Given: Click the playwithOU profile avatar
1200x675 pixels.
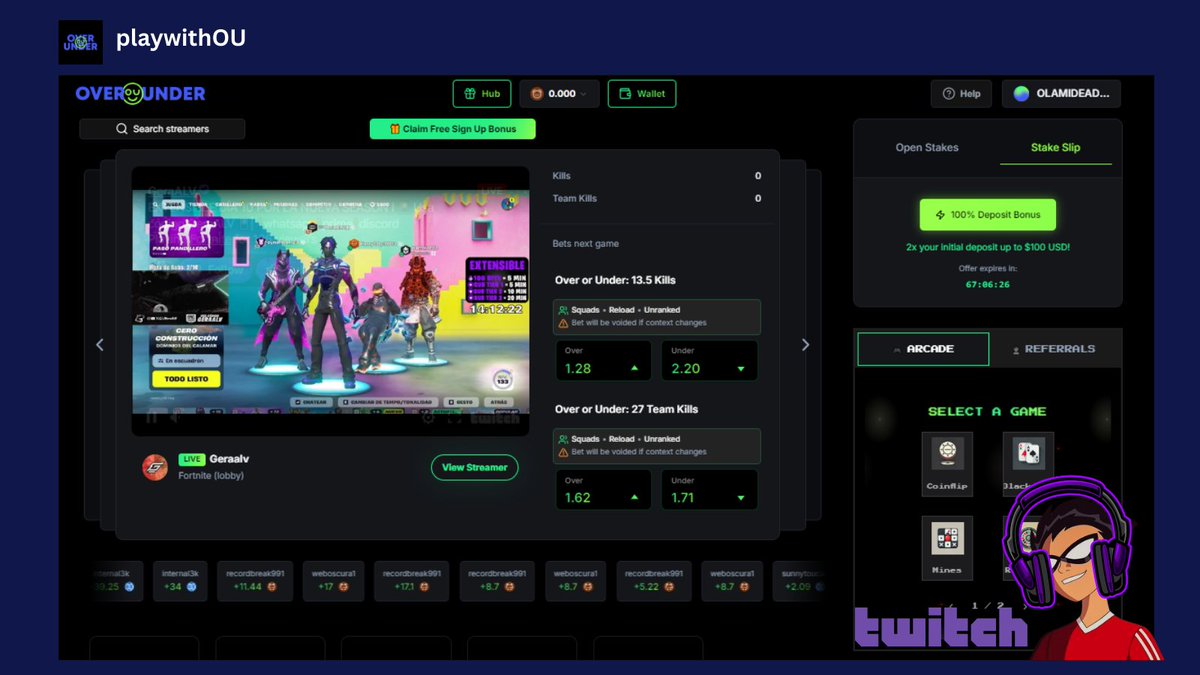Looking at the screenshot, I should click(x=80, y=41).
